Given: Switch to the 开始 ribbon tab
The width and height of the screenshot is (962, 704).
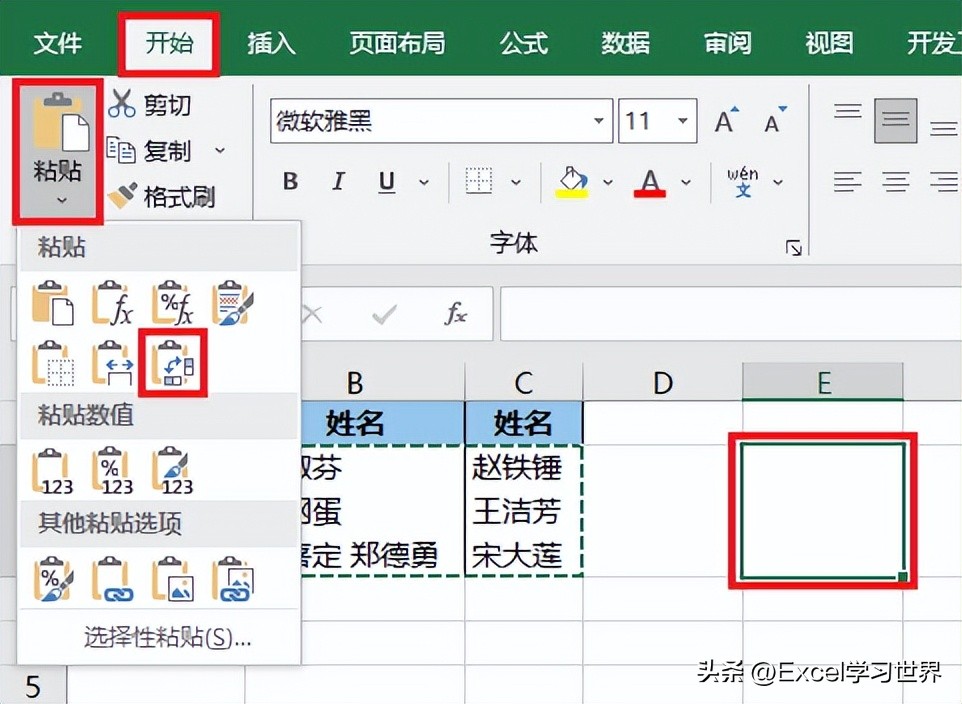Looking at the screenshot, I should 168,43.
